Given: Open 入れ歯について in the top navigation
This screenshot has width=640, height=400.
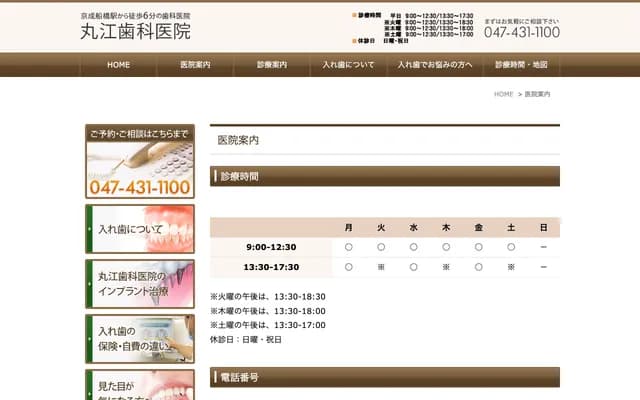Looking at the screenshot, I should [348, 65].
